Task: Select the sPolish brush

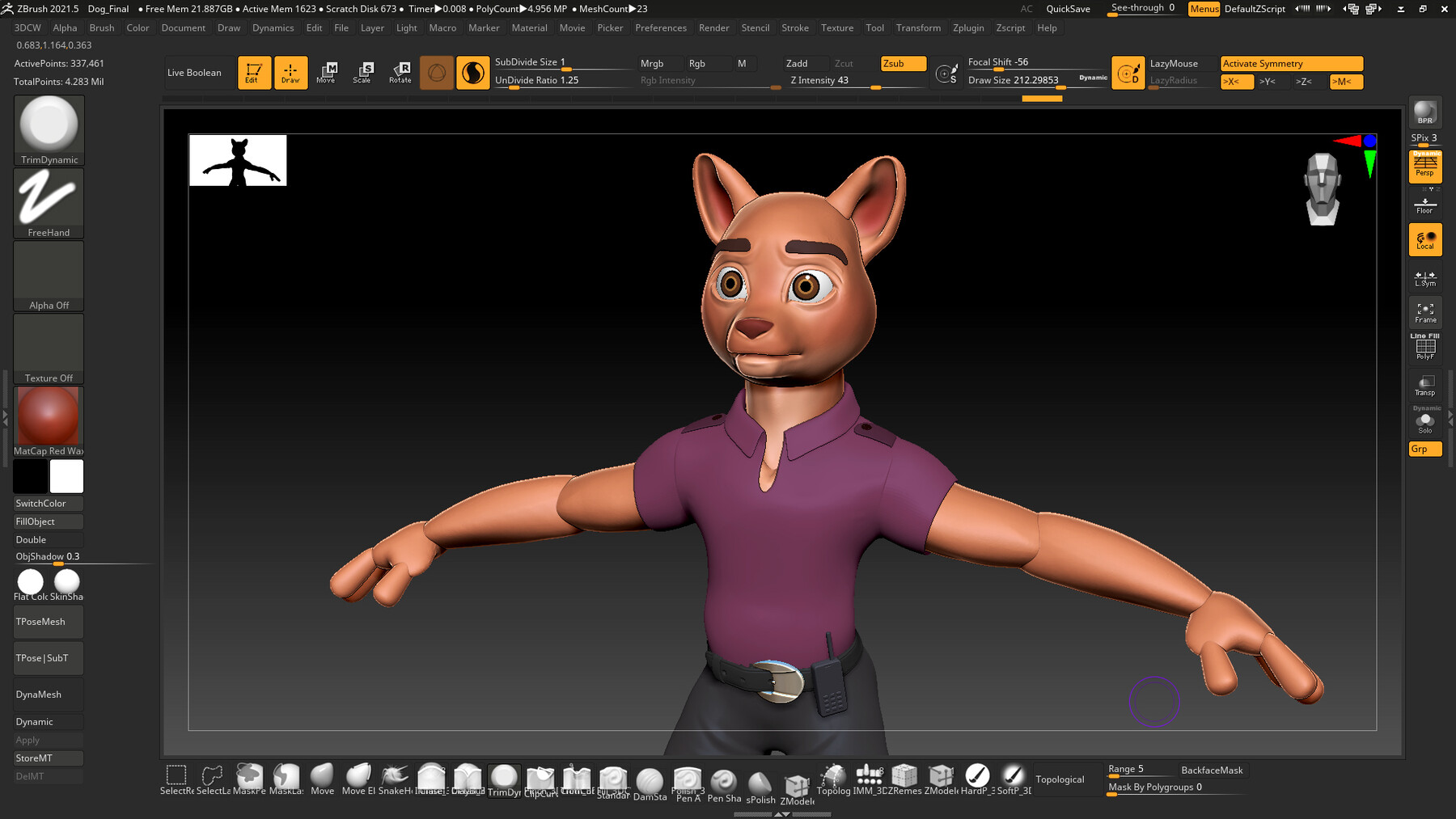Action: click(760, 787)
